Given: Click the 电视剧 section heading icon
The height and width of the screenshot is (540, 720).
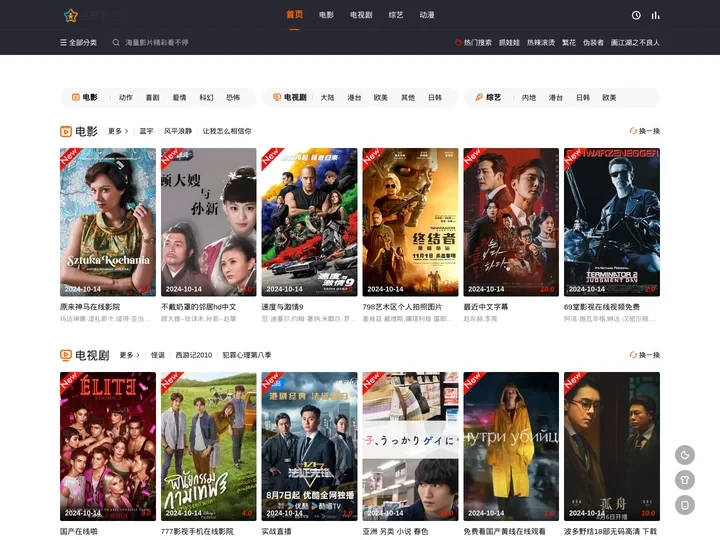Looking at the screenshot, I should 66,355.
